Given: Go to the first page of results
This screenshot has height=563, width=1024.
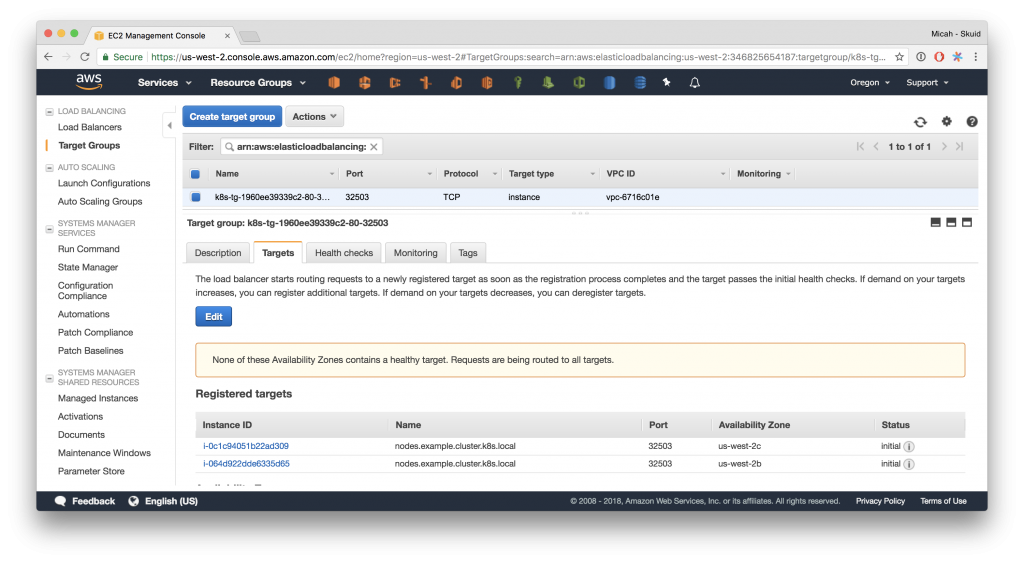Looking at the screenshot, I should click(x=860, y=146).
